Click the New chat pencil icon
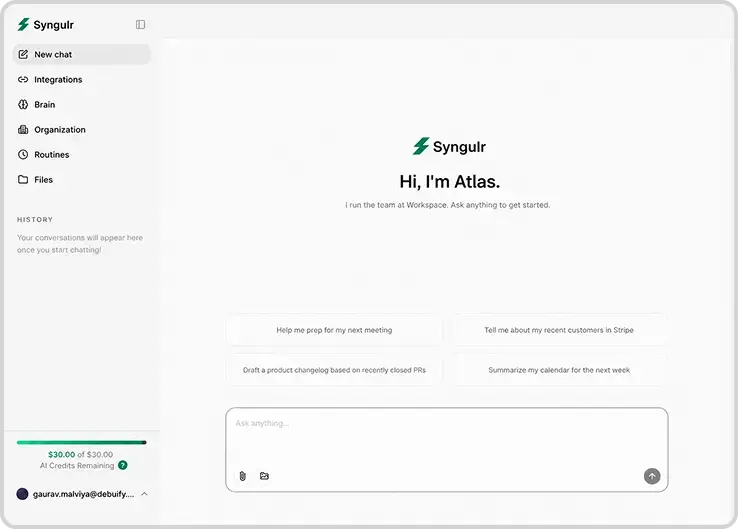738x529 pixels. coord(23,54)
